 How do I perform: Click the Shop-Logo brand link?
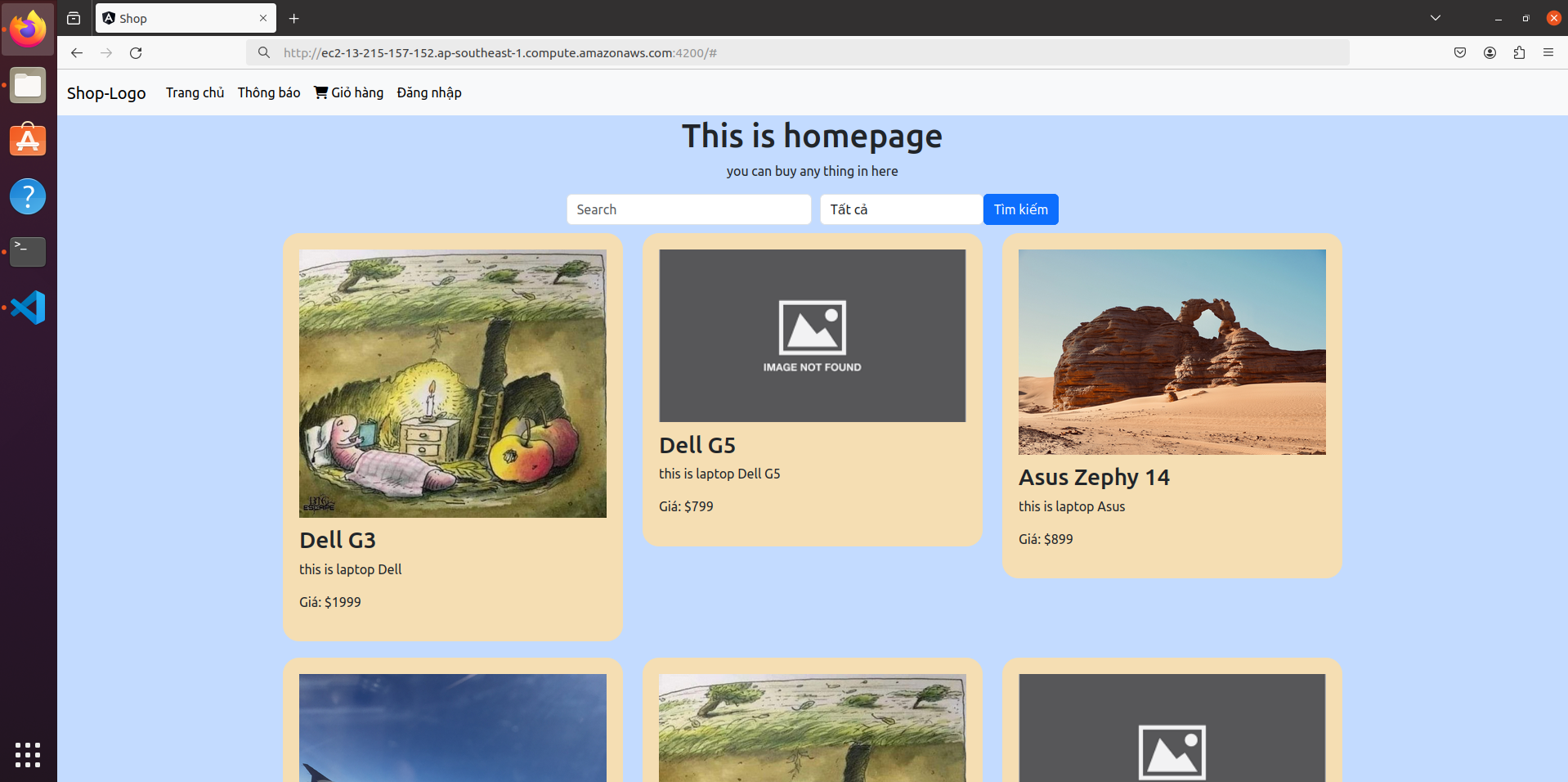(106, 93)
